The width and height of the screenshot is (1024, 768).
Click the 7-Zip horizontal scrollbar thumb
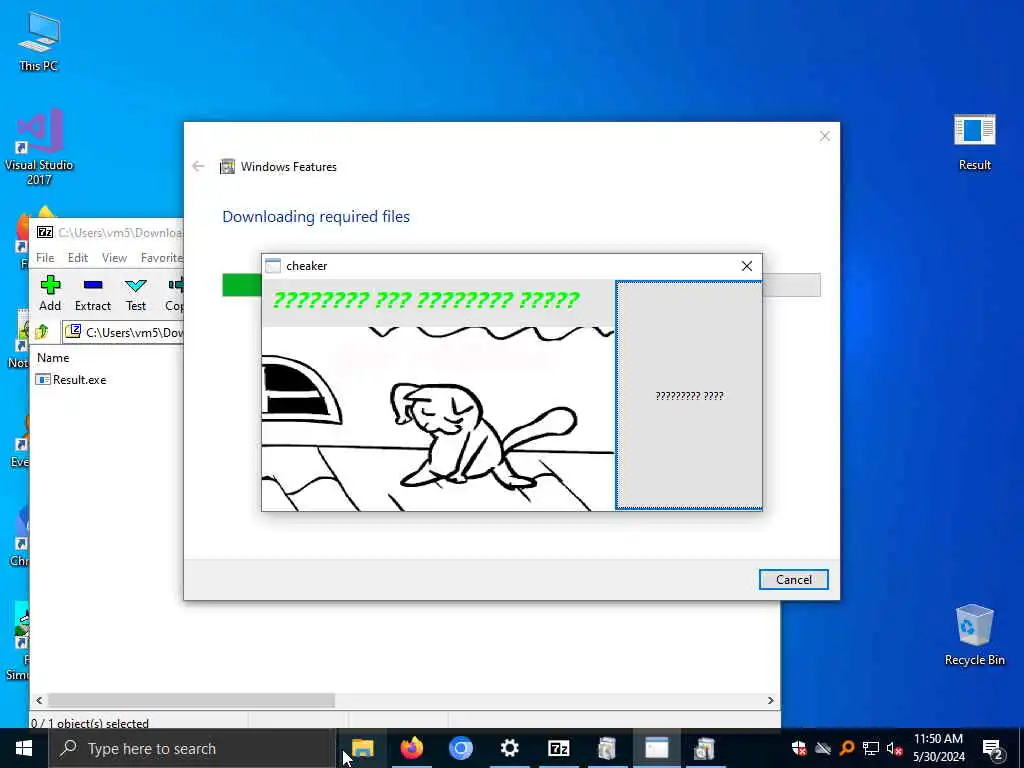[191, 700]
